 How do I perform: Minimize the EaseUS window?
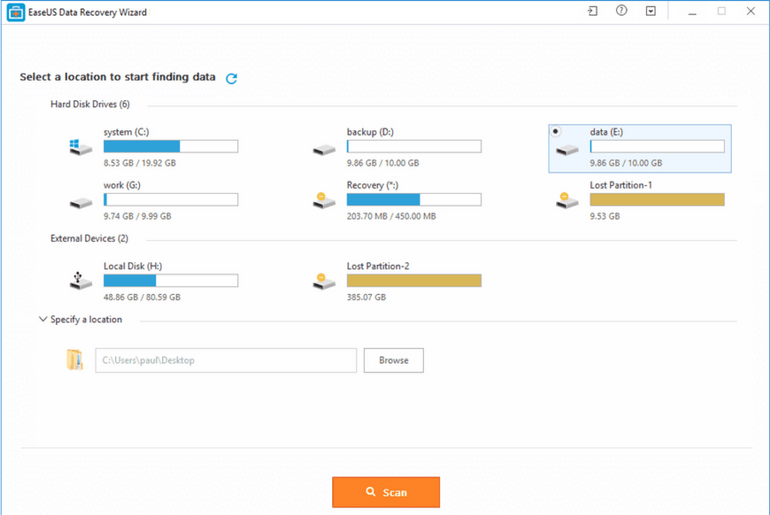click(692, 12)
